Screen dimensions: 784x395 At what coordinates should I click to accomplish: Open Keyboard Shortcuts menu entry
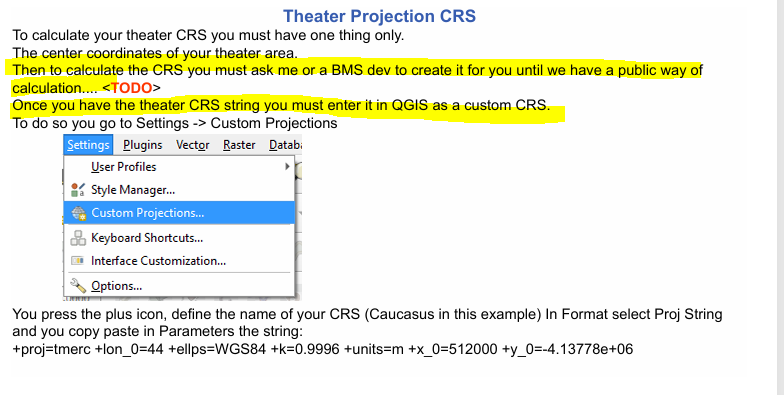click(179, 238)
